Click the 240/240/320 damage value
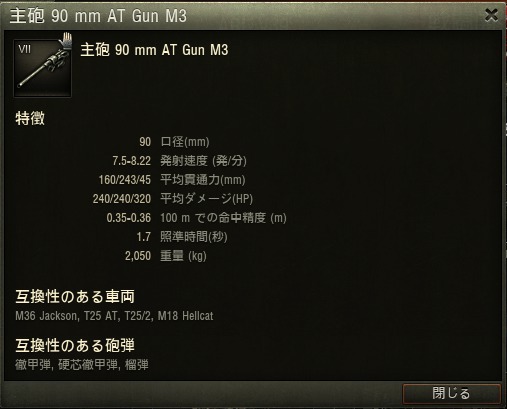 tap(122, 199)
